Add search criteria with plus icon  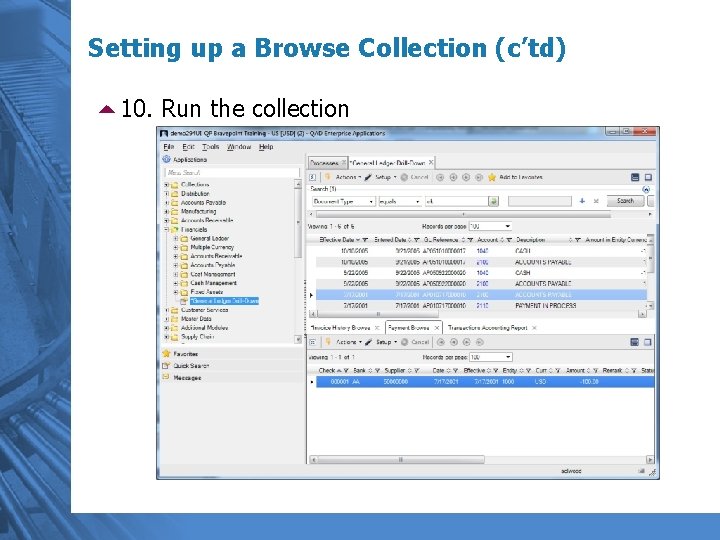point(582,201)
